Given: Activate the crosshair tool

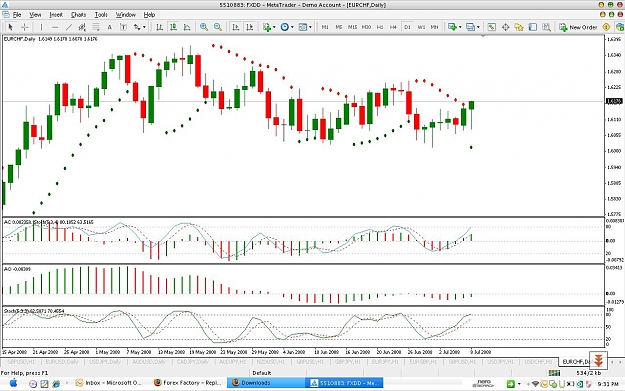Looking at the screenshot, I should coord(24,27).
